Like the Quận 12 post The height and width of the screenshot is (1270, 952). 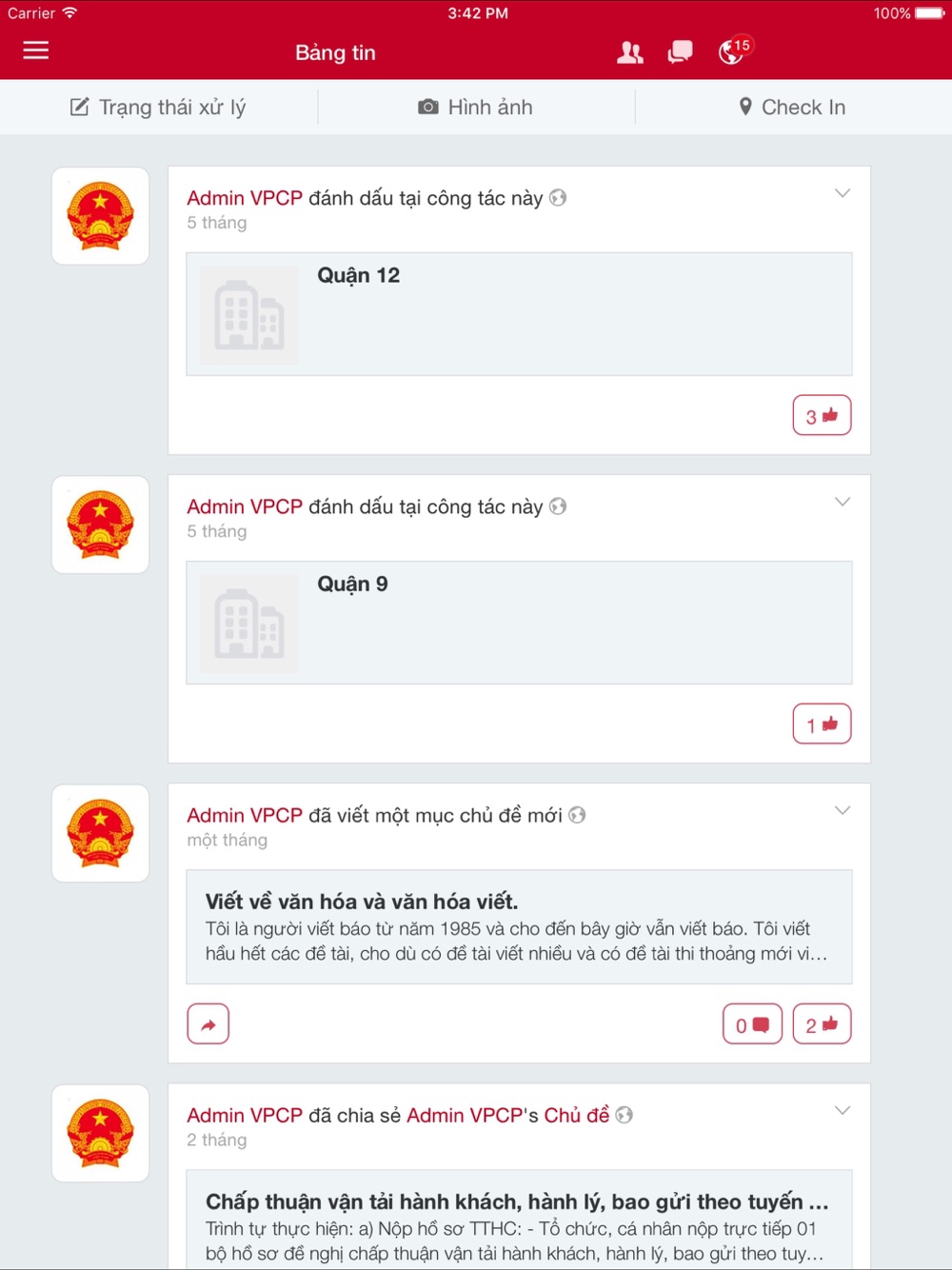(x=822, y=415)
